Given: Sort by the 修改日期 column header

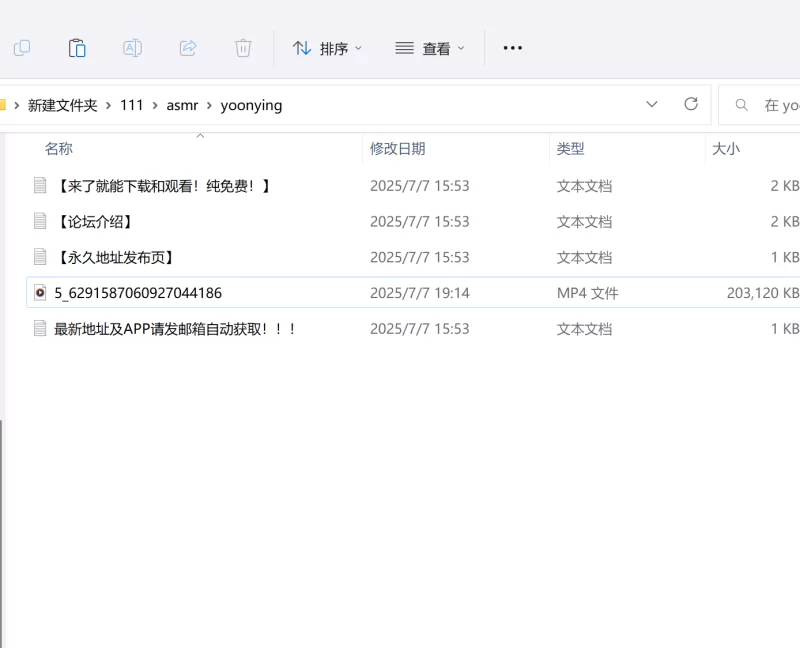Looking at the screenshot, I should pos(397,148).
